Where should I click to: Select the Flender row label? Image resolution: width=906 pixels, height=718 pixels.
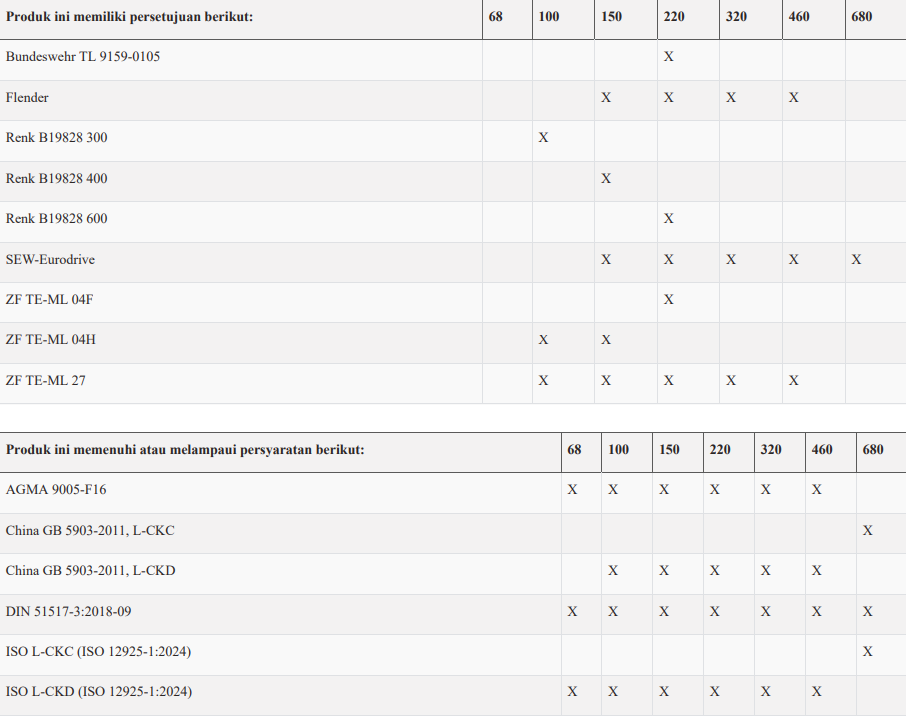click(27, 98)
